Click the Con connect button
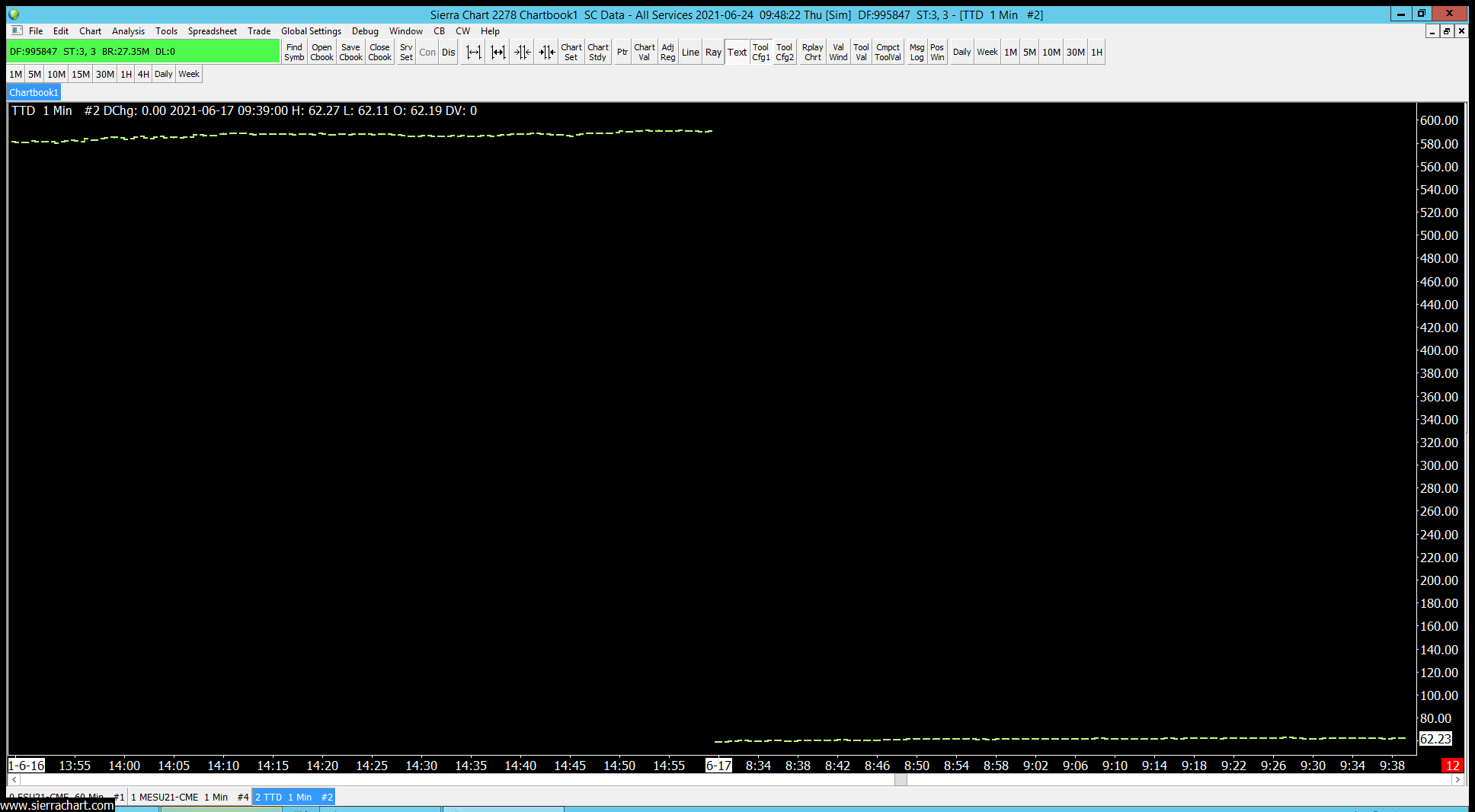This screenshot has width=1475, height=812. click(427, 52)
